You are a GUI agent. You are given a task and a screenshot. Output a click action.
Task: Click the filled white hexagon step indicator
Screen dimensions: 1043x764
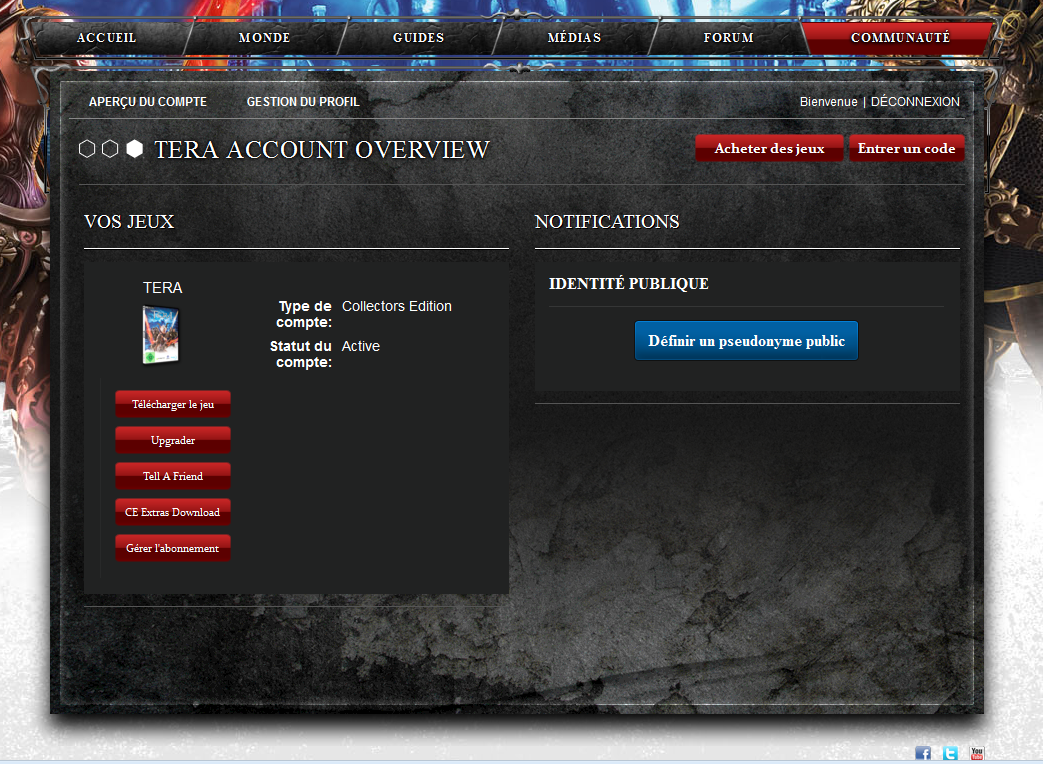click(134, 149)
